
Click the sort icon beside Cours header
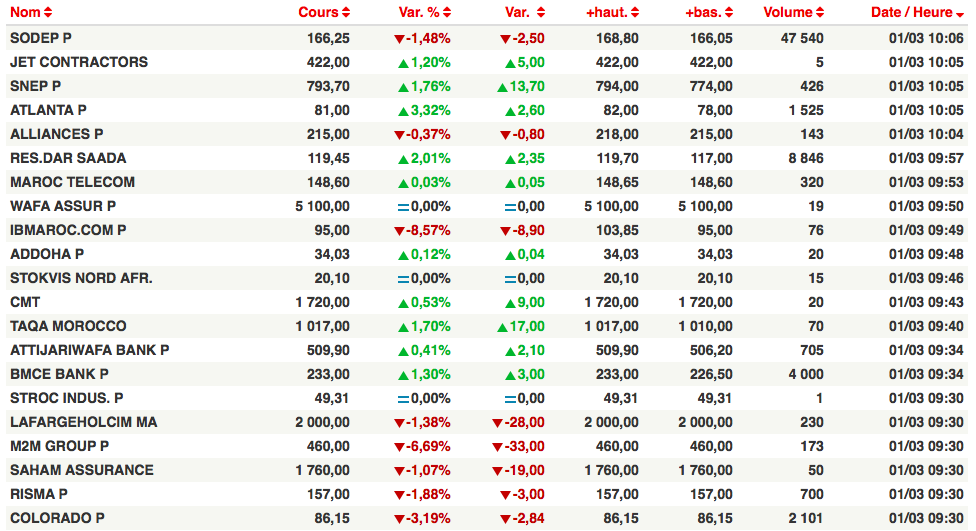click(x=346, y=13)
